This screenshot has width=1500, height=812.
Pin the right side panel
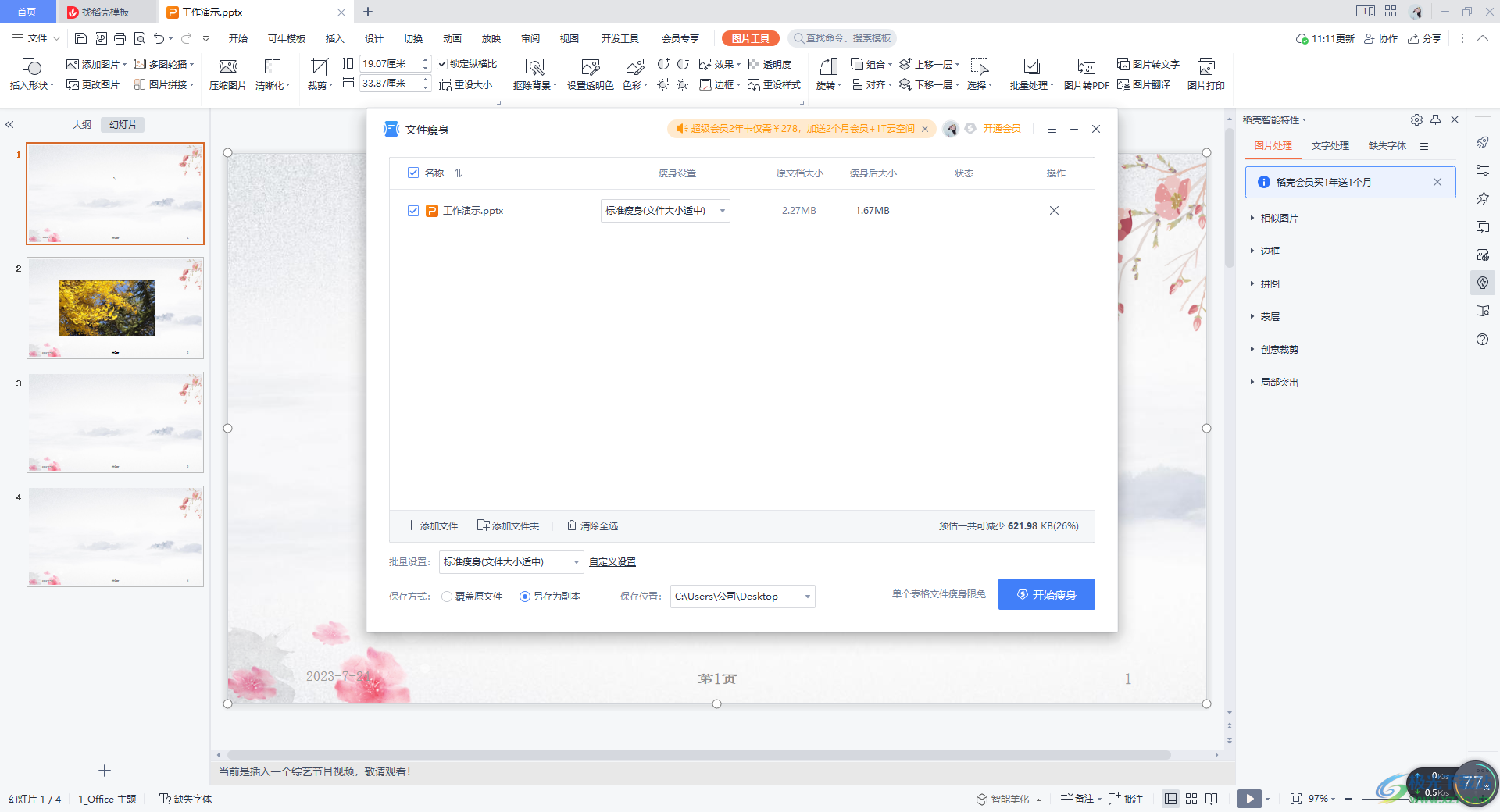[1435, 119]
